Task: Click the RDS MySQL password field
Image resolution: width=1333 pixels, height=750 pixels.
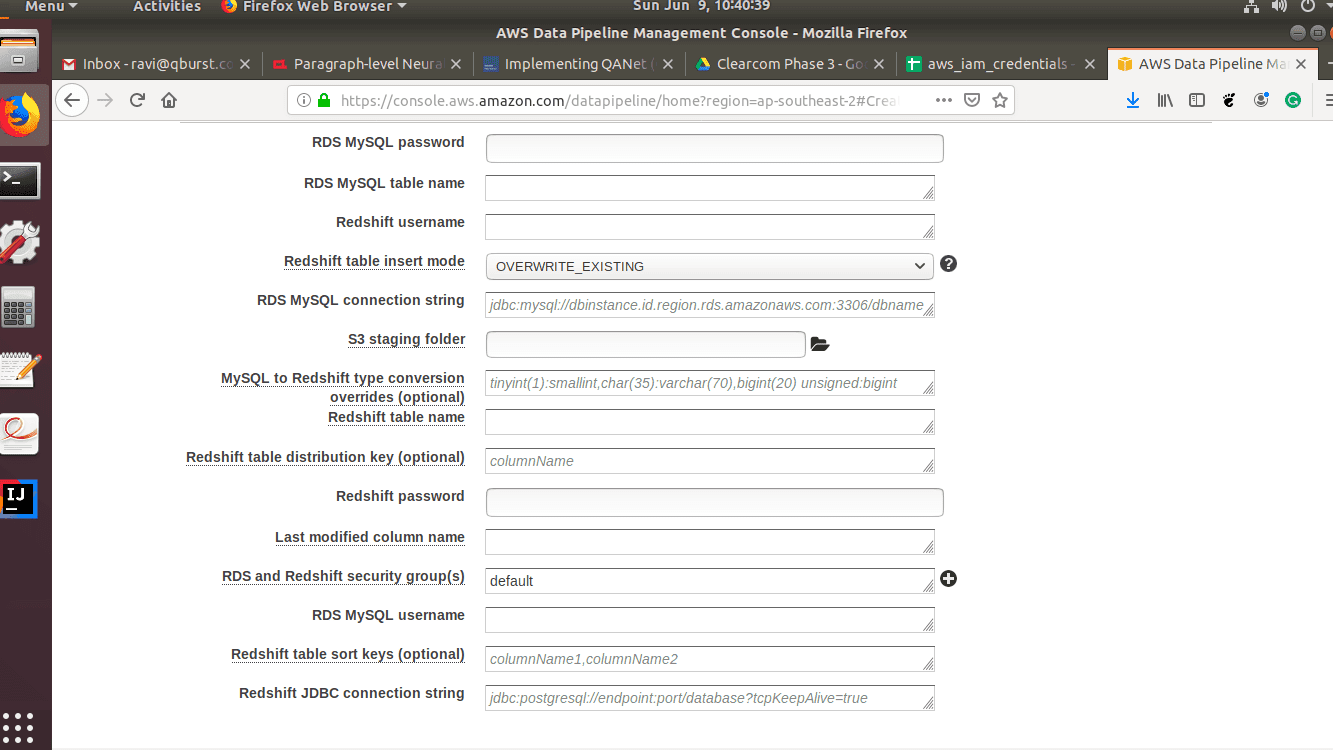Action: (x=714, y=148)
